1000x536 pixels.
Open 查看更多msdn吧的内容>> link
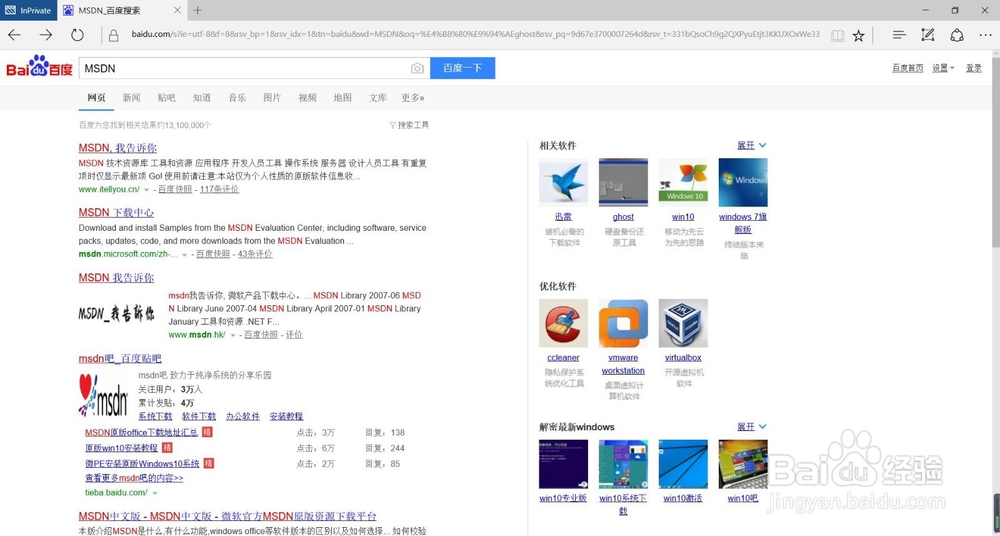134,478
